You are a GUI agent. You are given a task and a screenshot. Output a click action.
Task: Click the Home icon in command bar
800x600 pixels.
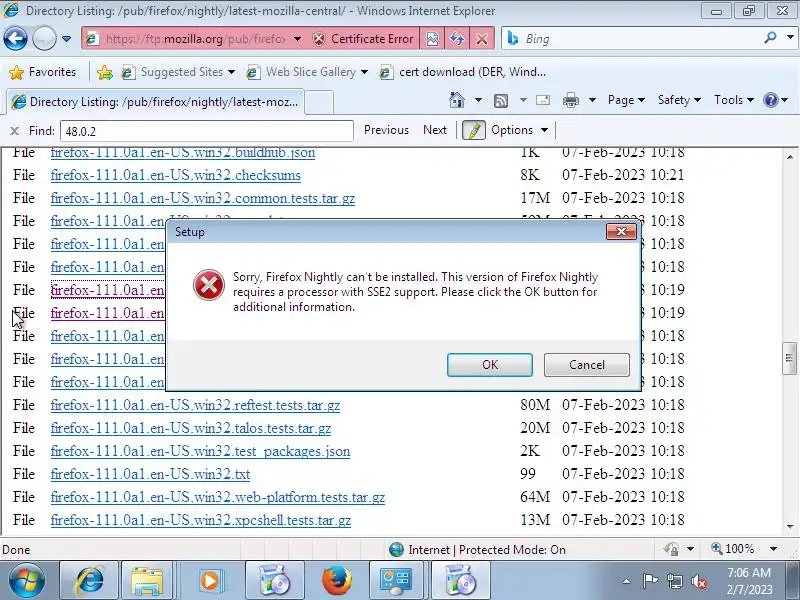click(x=457, y=100)
